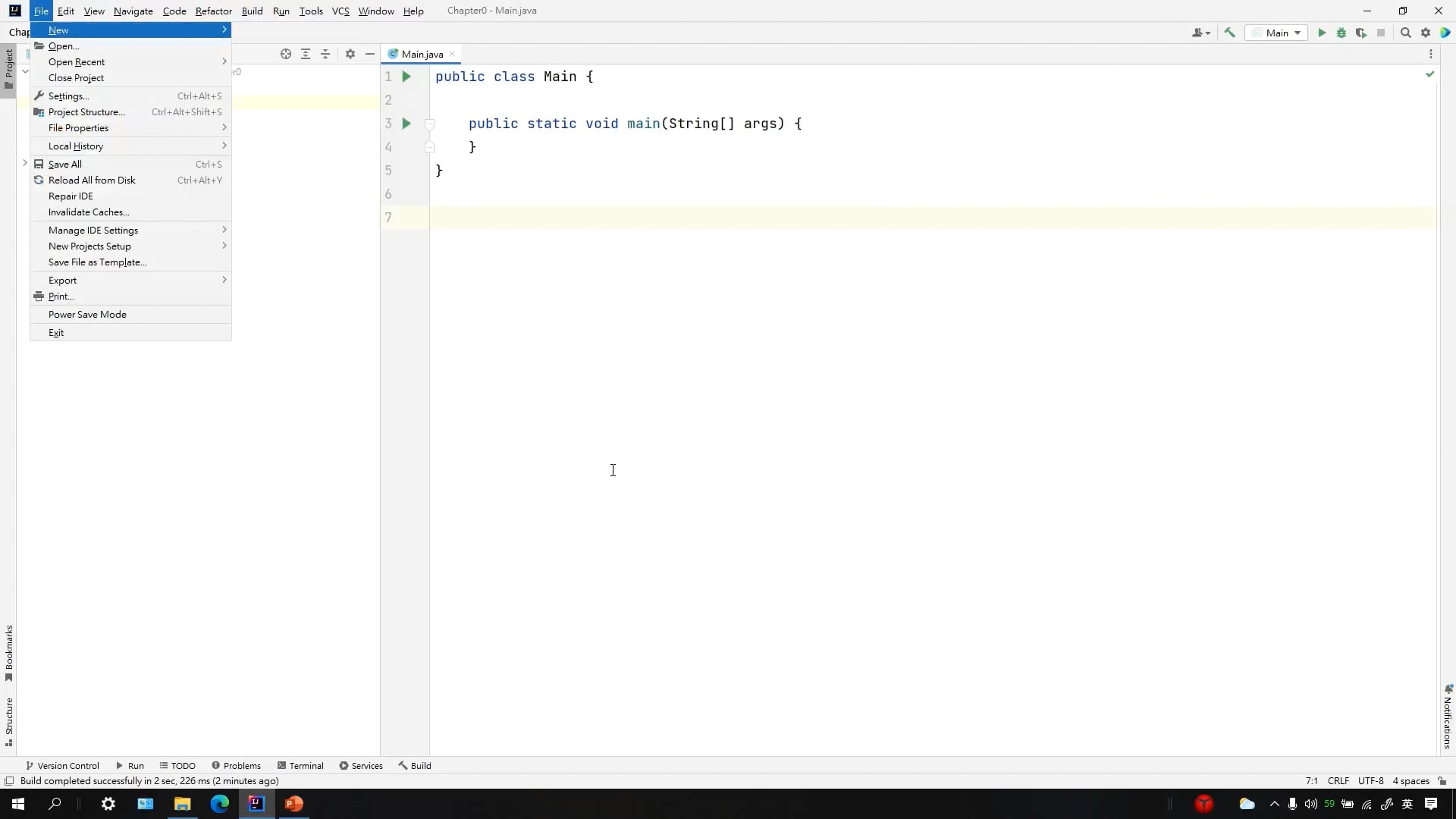Expand the Open Recent submenu
1456x819 pixels.
coord(77,62)
